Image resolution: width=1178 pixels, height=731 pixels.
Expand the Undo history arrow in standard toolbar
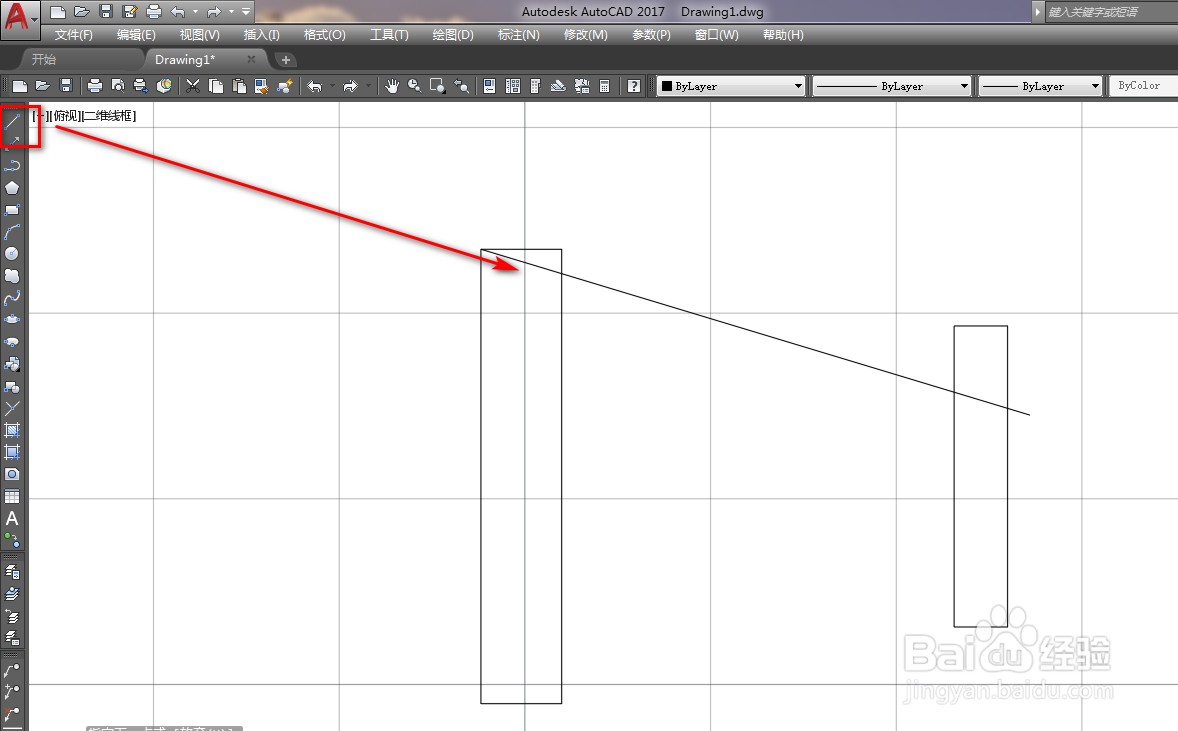point(332,86)
